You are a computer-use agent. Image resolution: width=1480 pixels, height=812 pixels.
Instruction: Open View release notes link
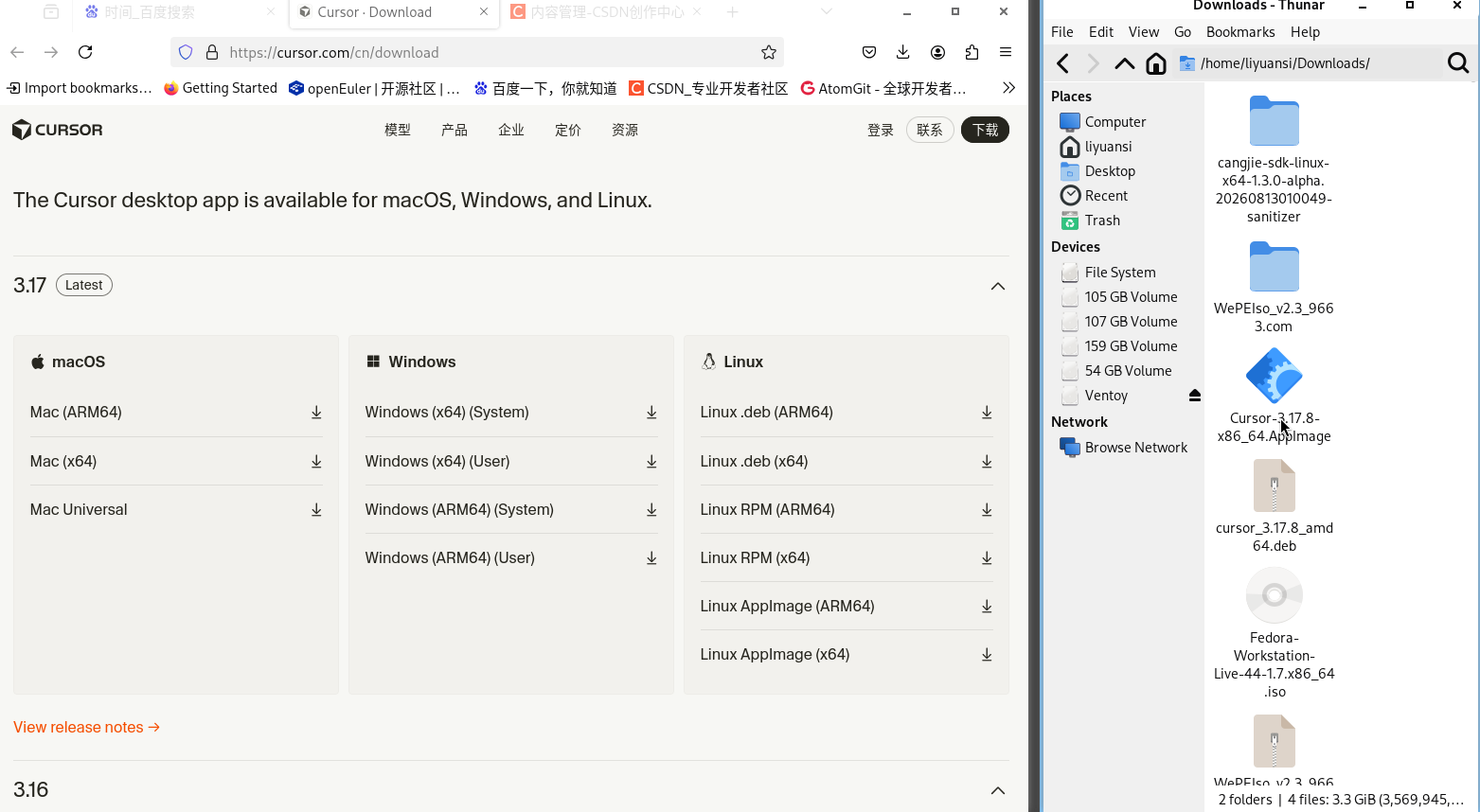click(x=87, y=728)
